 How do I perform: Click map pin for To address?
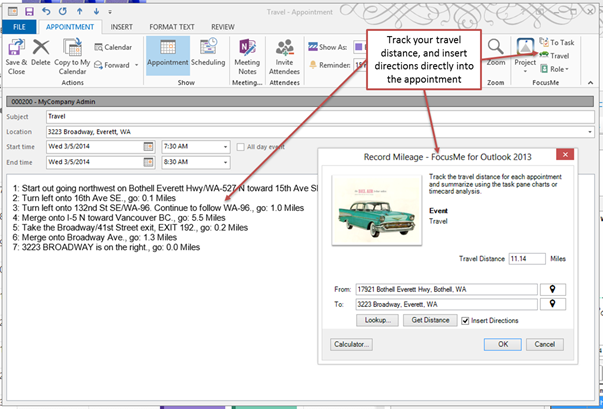[553, 304]
